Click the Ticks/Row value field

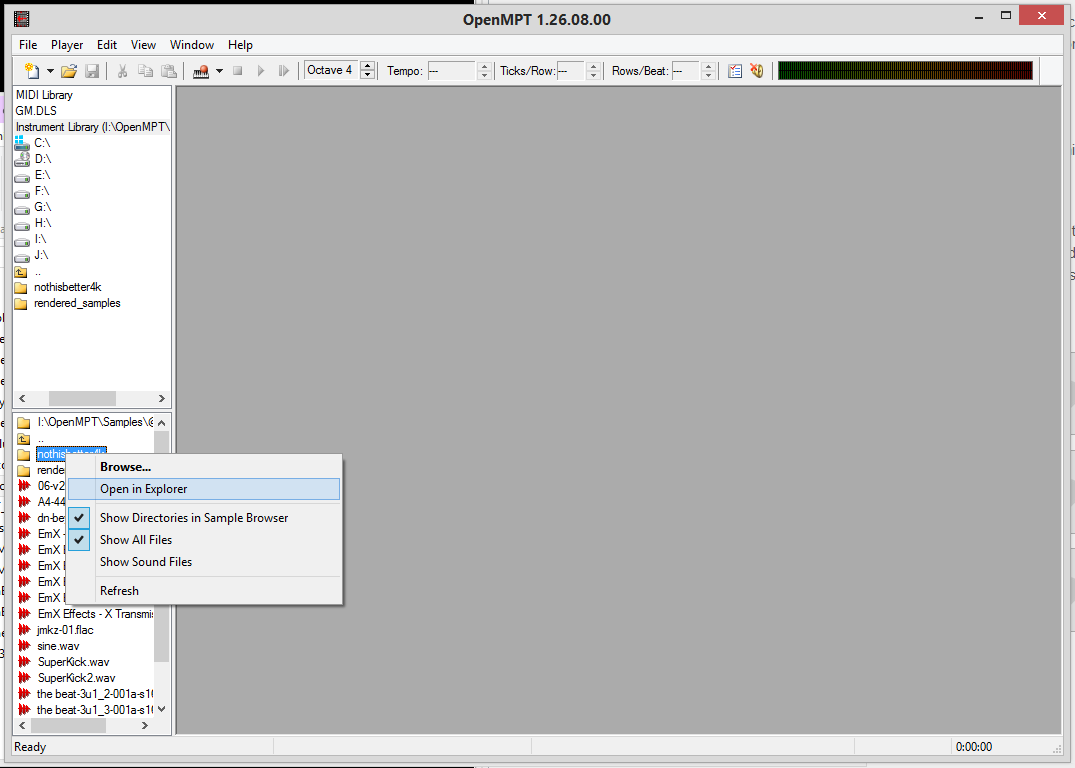pos(570,71)
